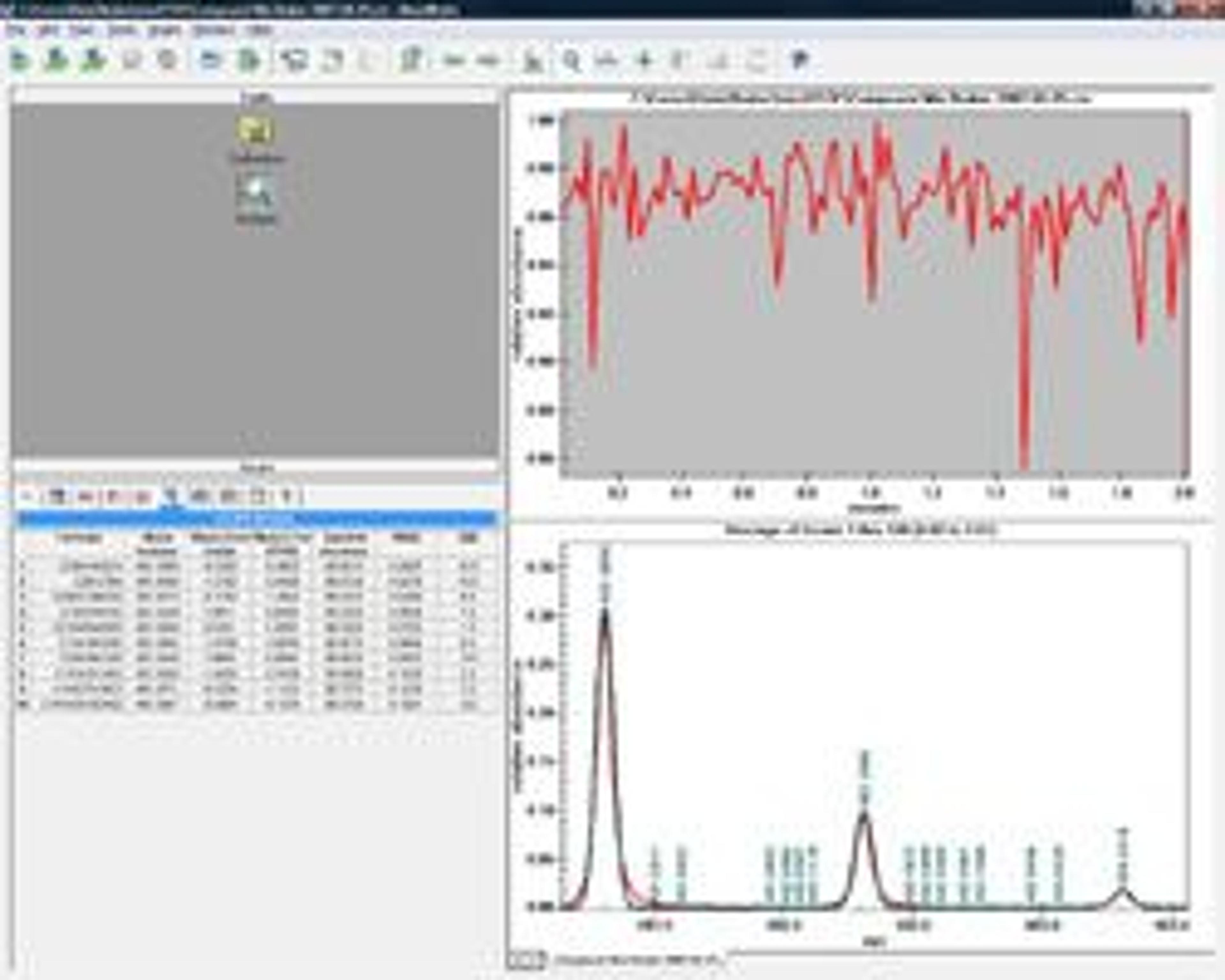
Task: Click the blue highlighted results title bar
Action: (x=256, y=518)
